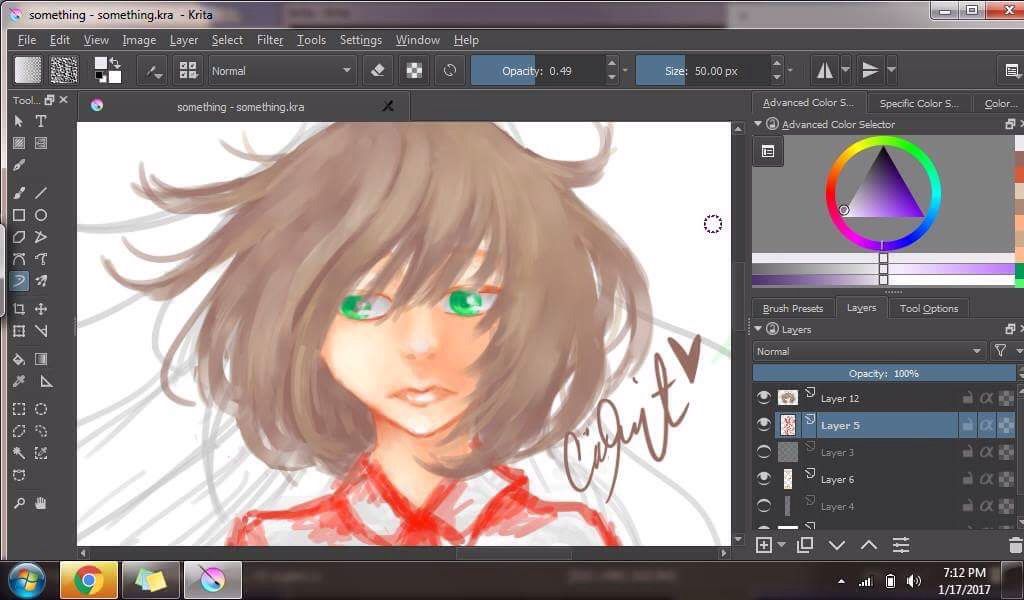Select the Polygon tool
The height and width of the screenshot is (600, 1024).
19,237
